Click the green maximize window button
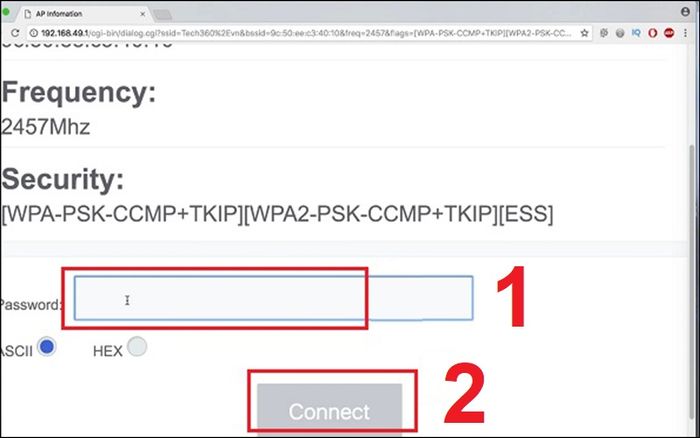The width and height of the screenshot is (700, 438). 5,12
